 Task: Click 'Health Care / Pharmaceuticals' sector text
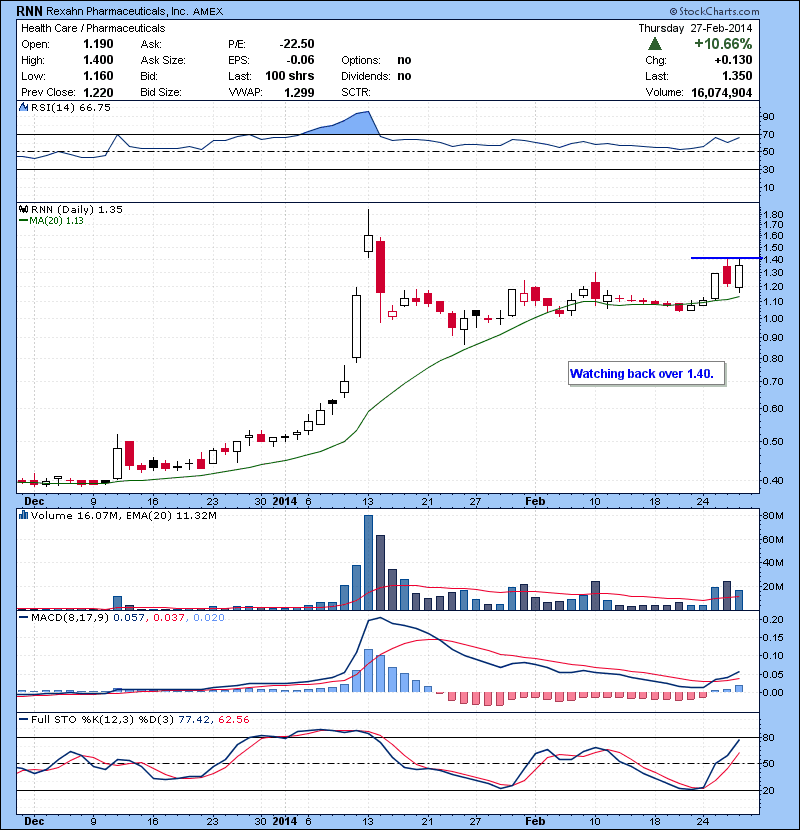(93, 28)
